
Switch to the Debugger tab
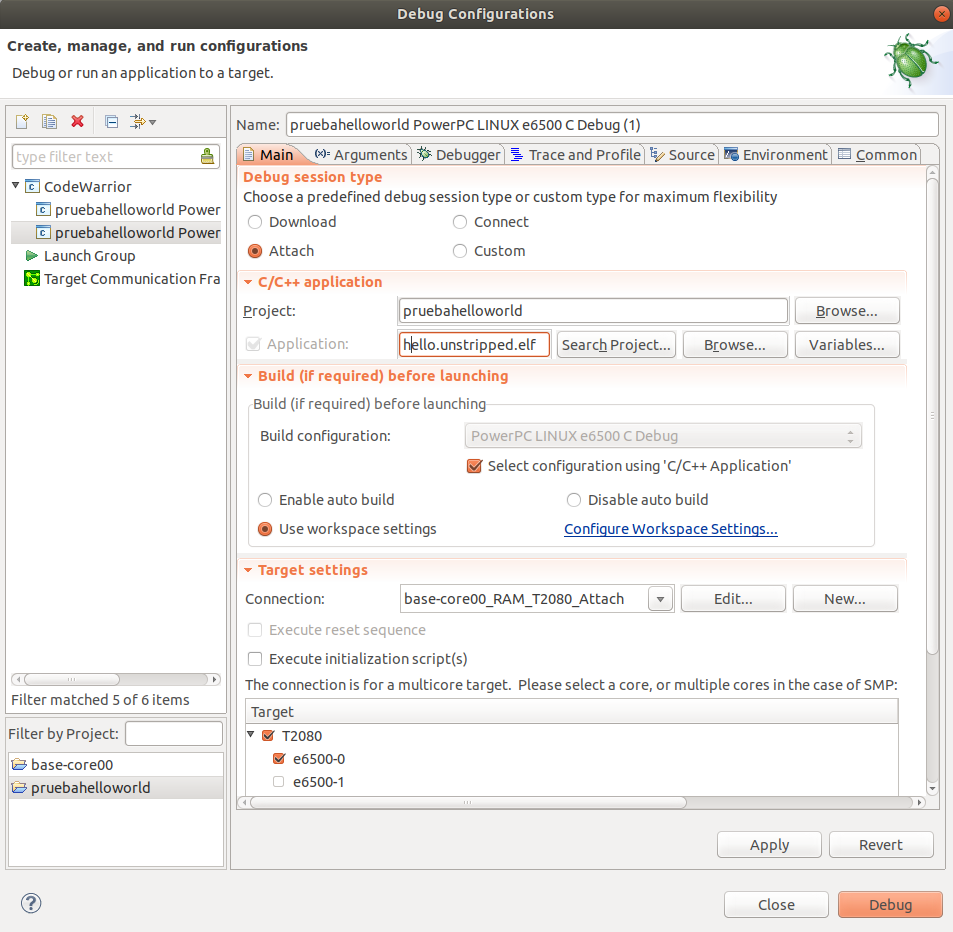click(459, 155)
